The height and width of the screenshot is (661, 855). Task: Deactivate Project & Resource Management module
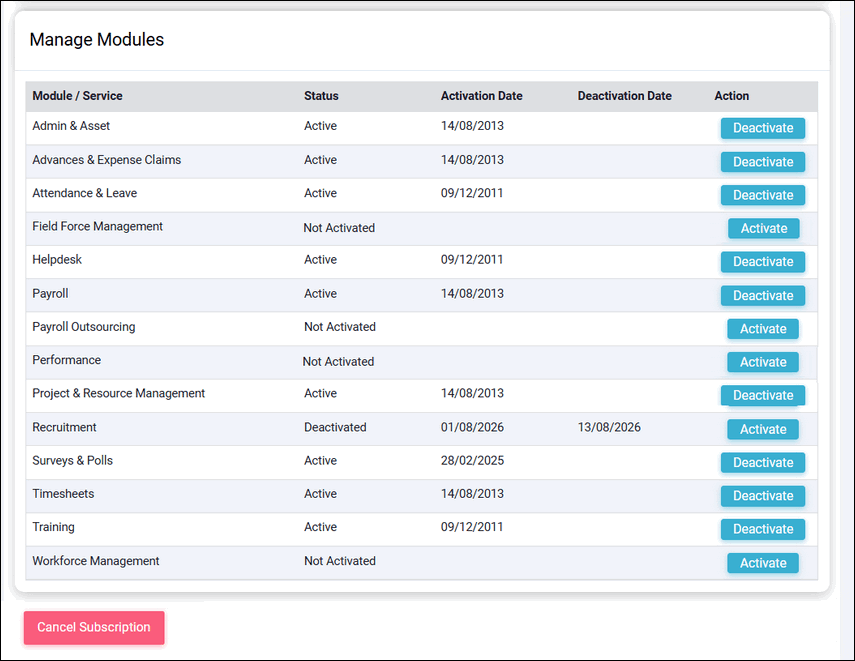point(762,395)
